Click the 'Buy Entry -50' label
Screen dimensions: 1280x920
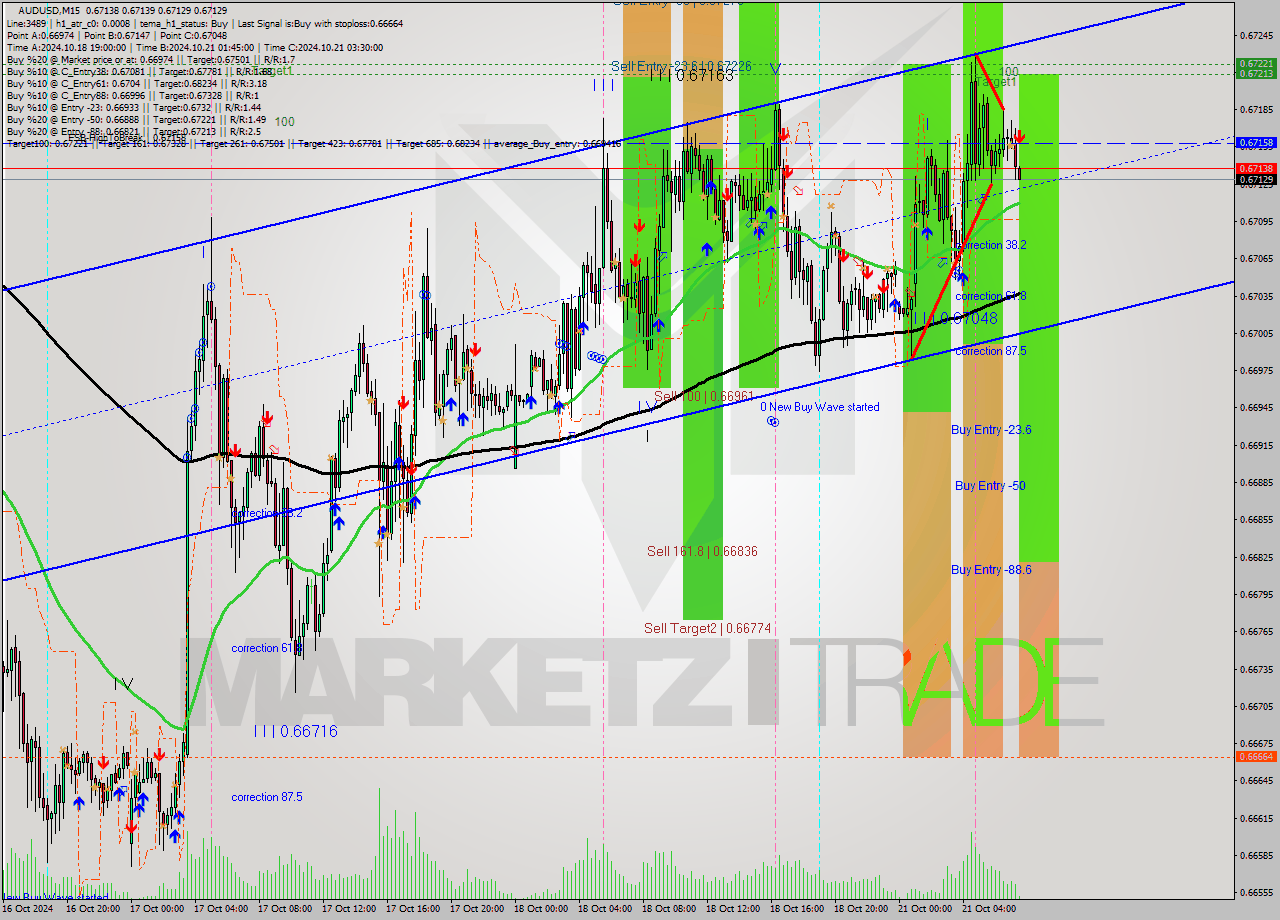(990, 485)
